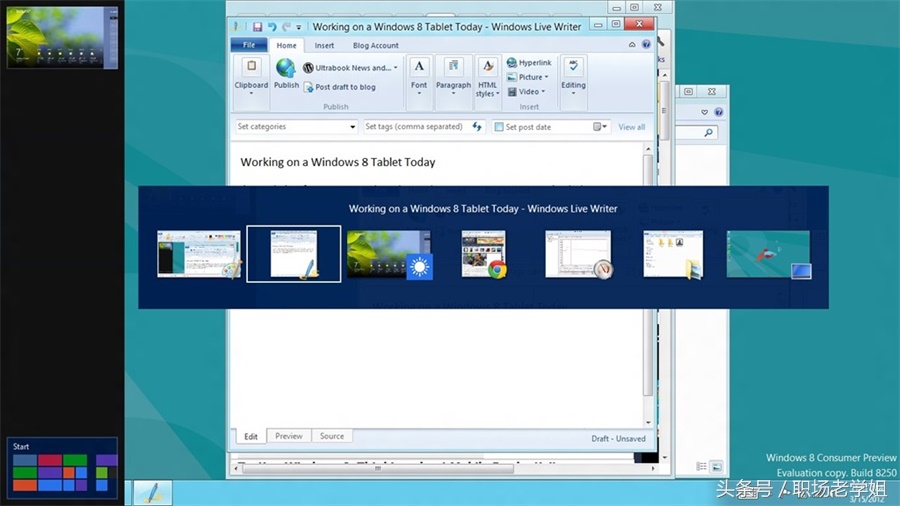Image resolution: width=900 pixels, height=506 pixels.
Task: Click the editor vertical scrollbar thumb
Action: coord(648,274)
